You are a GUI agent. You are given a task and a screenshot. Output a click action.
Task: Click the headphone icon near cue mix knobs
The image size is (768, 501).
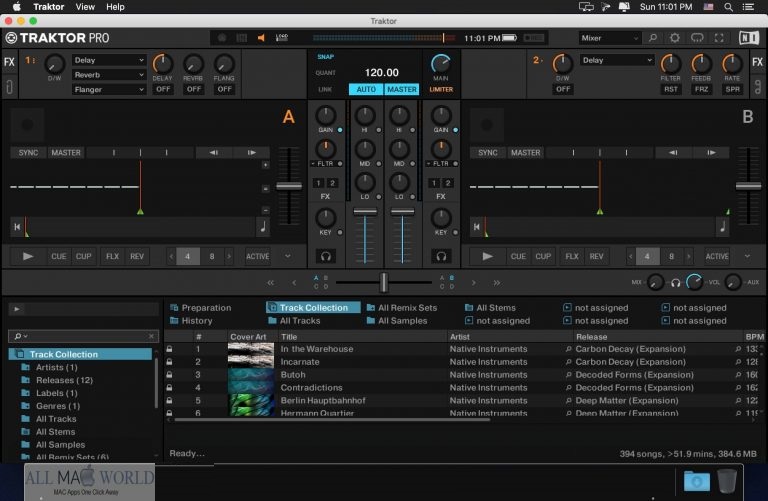[675, 283]
